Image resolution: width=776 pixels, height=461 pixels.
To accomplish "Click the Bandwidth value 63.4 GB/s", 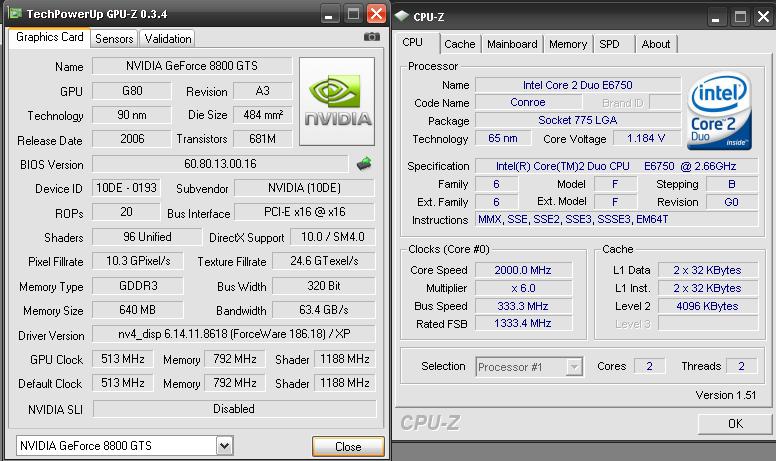I will pyautogui.click(x=324, y=310).
